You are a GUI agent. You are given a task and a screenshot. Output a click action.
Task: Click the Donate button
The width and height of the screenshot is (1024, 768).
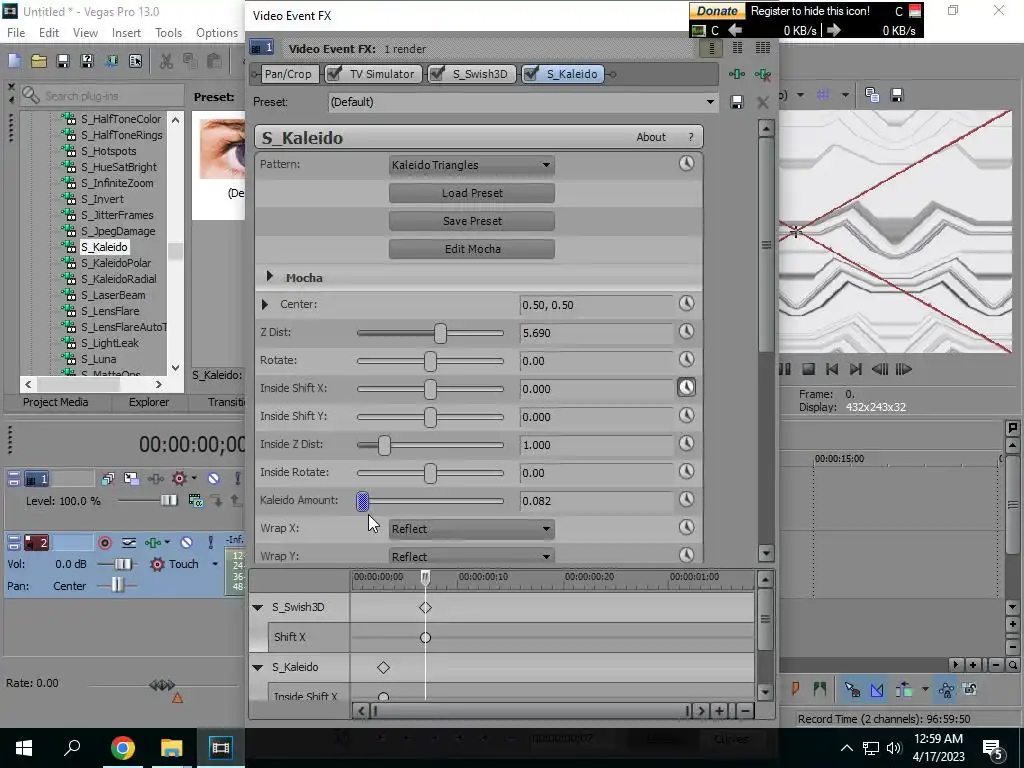click(x=717, y=11)
